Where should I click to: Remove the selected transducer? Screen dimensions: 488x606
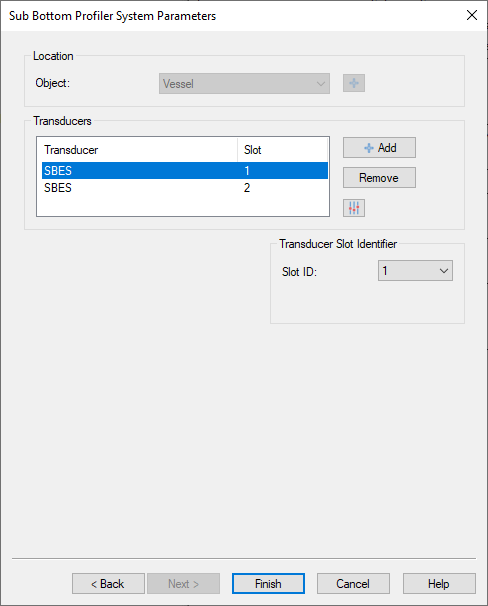point(379,178)
